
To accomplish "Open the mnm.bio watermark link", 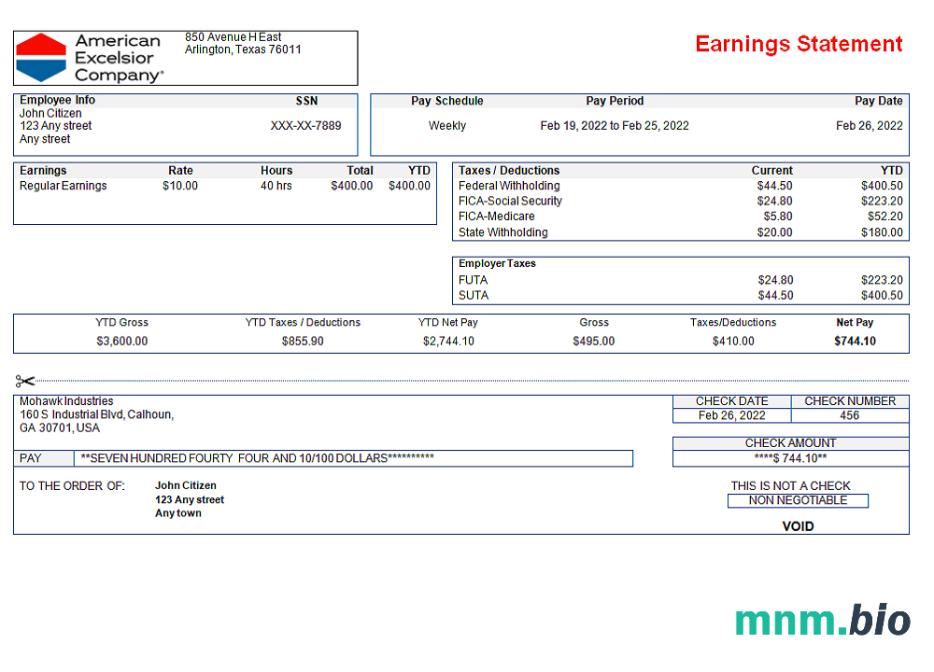I will [822, 620].
